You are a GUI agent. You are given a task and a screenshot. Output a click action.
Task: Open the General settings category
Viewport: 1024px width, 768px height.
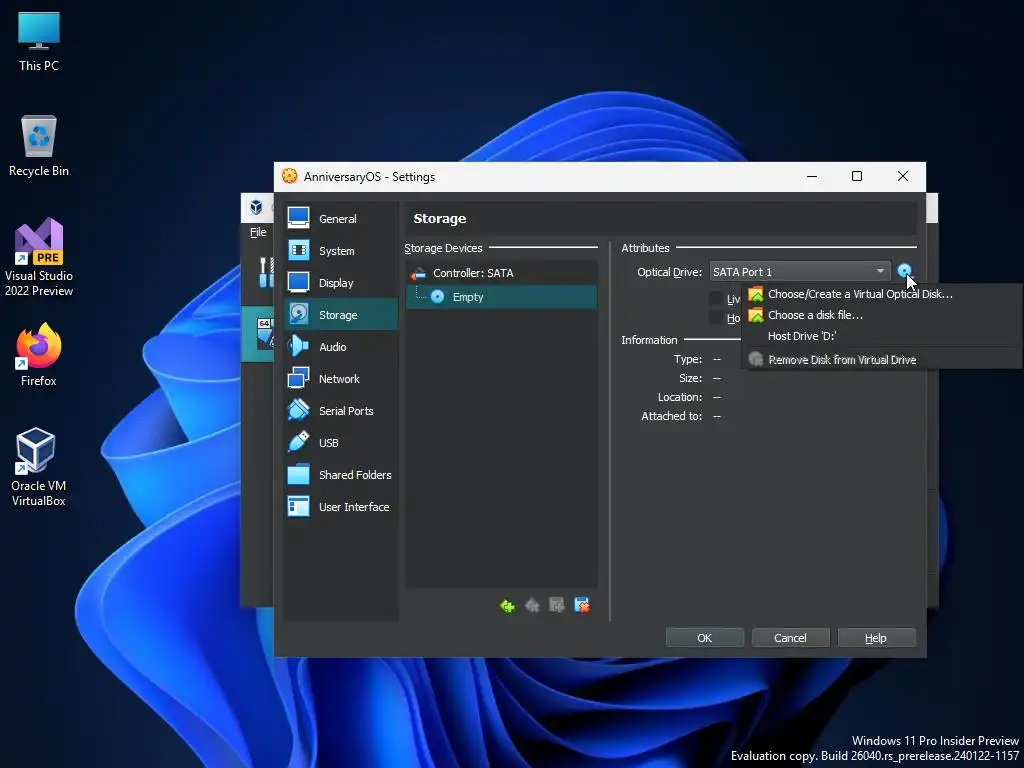(x=341, y=219)
